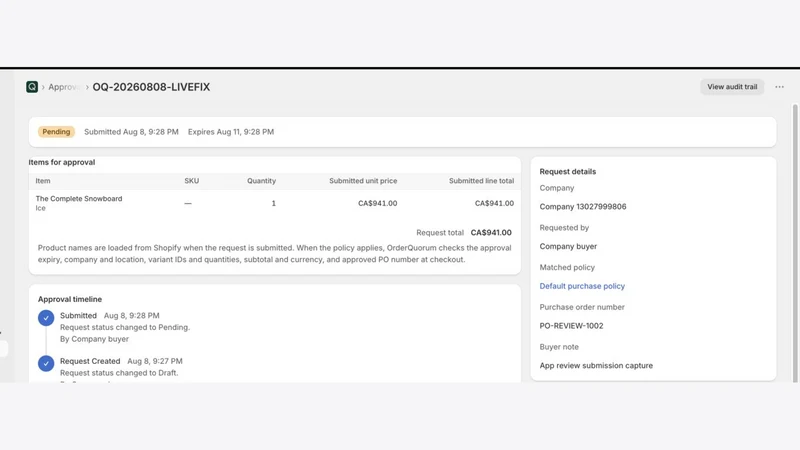Click the By Company buyer timeline text
The width and height of the screenshot is (800, 450).
point(94,339)
